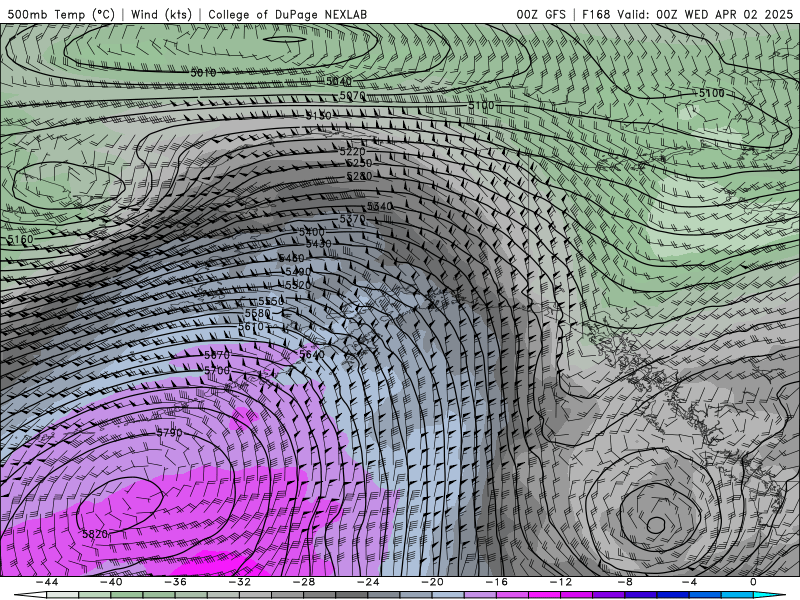Image resolution: width=800 pixels, height=600 pixels.
Task: Click the 'Wind (kts)' header text
Action: pyautogui.click(x=161, y=14)
